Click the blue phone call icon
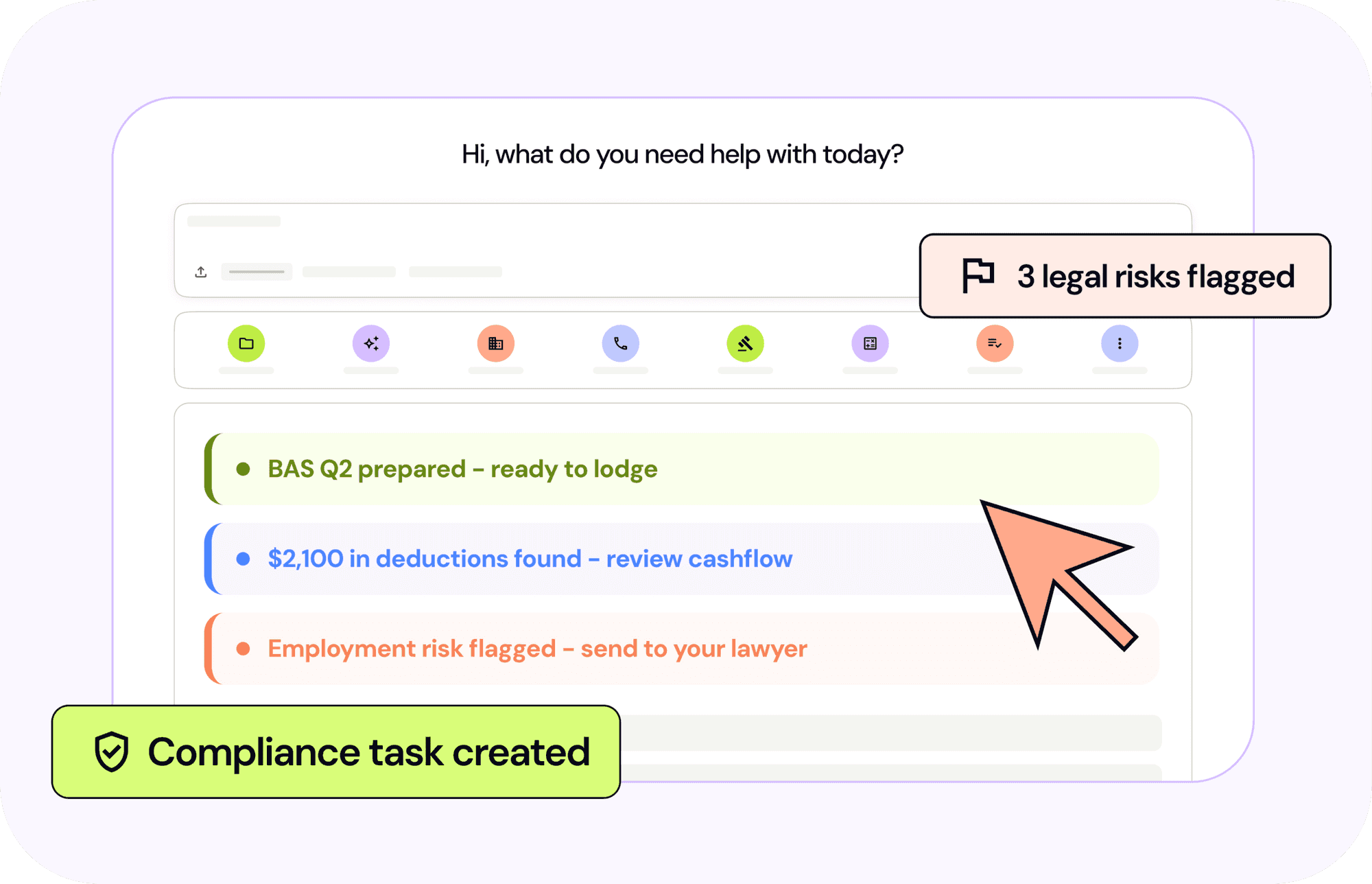Screen dimensions: 1372x884 coord(621,343)
